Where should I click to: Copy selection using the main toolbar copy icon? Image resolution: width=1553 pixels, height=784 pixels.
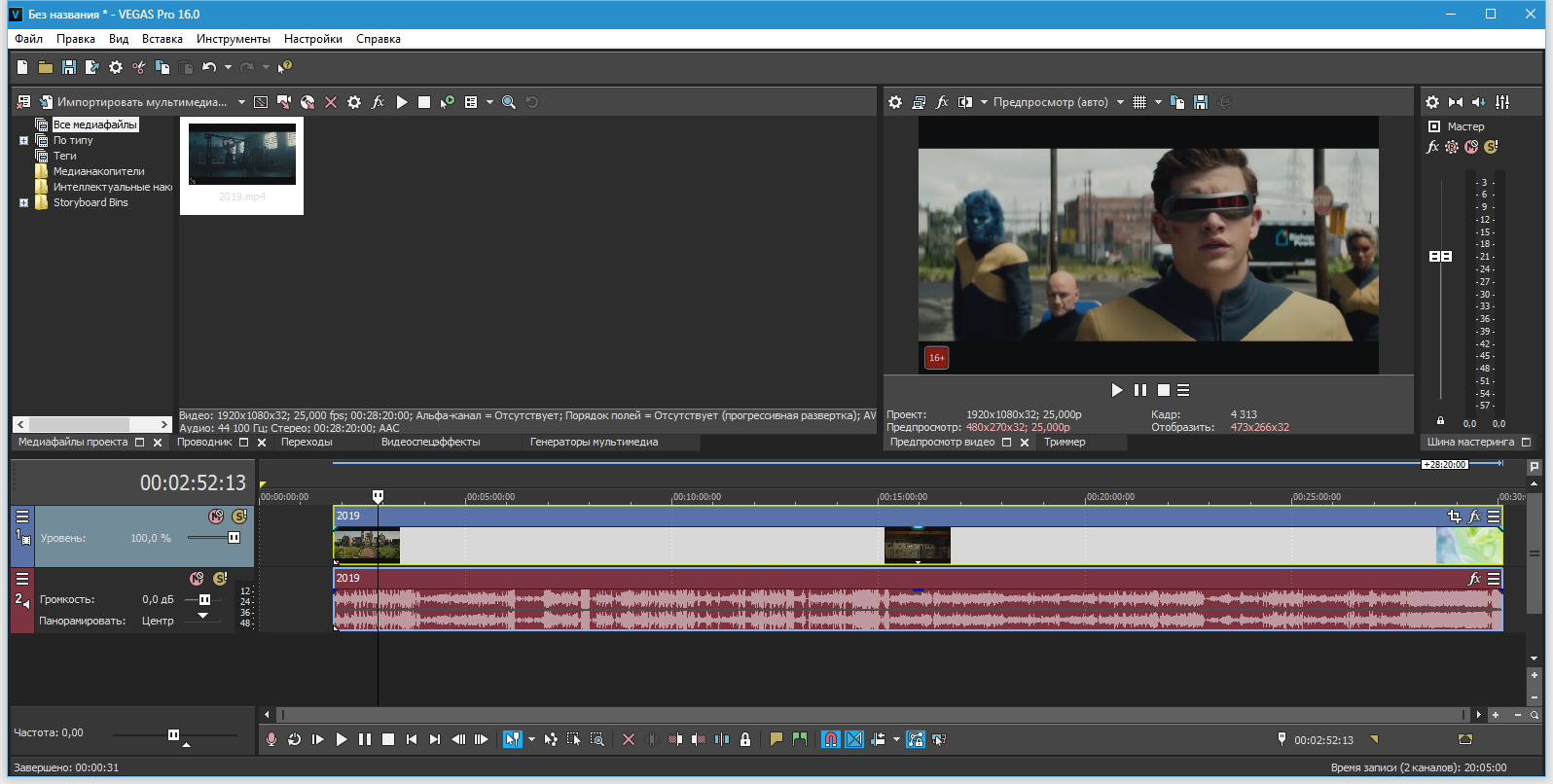163,67
